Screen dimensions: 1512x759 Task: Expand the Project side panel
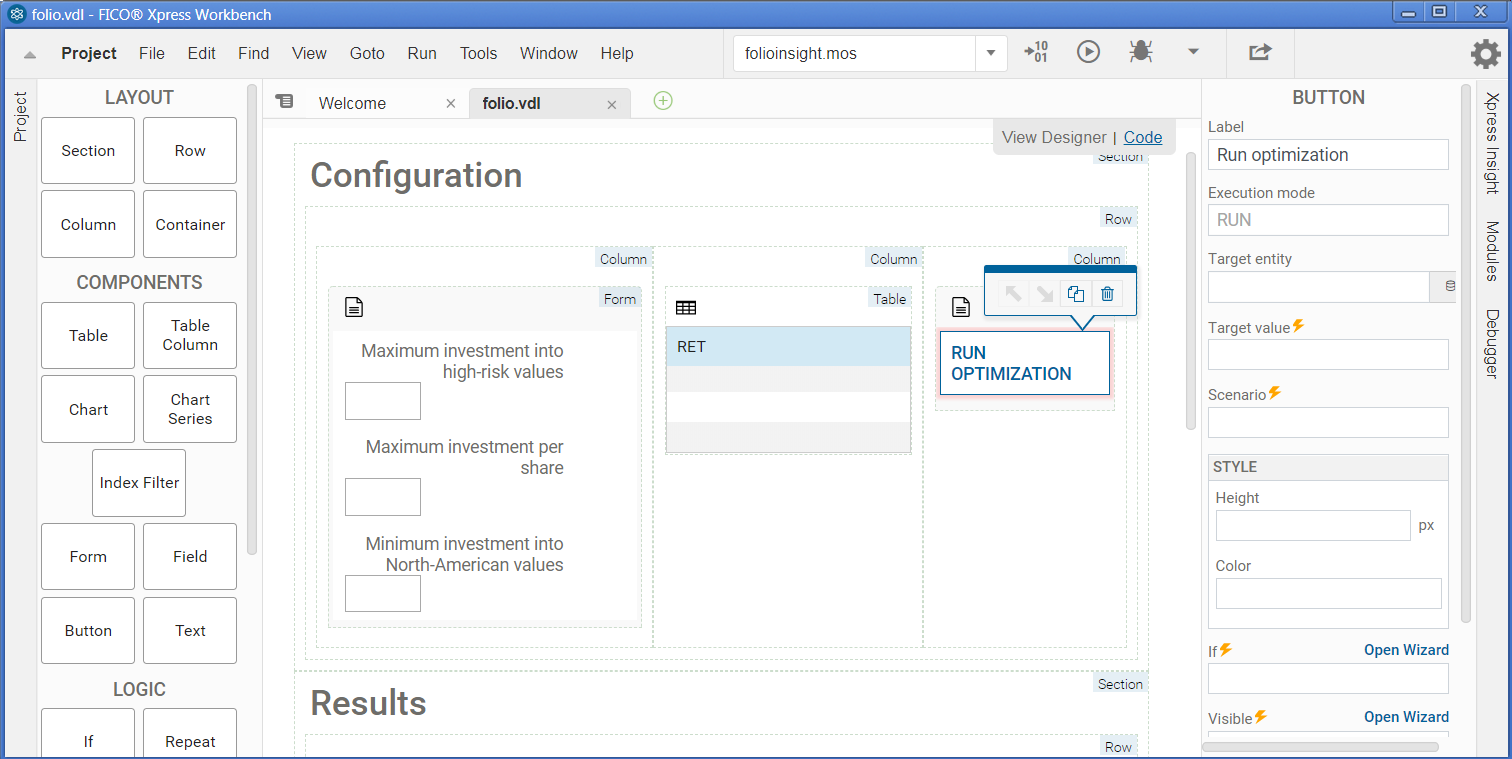click(20, 118)
